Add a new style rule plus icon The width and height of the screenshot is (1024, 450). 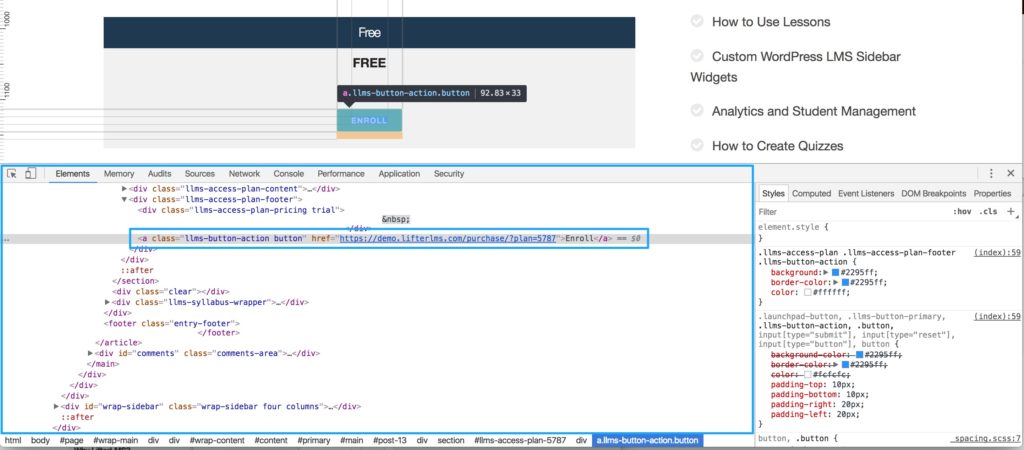click(1011, 212)
